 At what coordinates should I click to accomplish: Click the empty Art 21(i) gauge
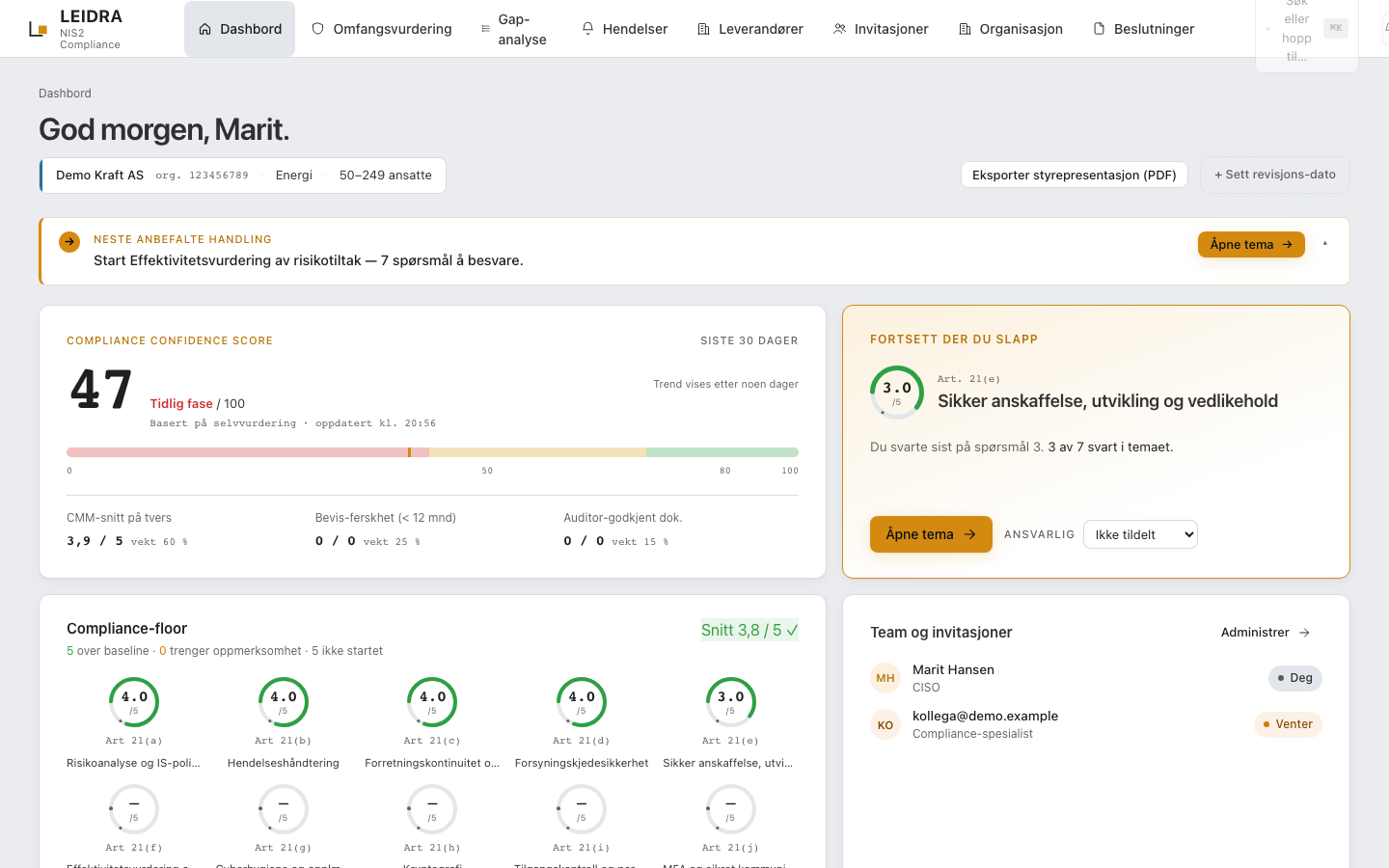click(582, 809)
